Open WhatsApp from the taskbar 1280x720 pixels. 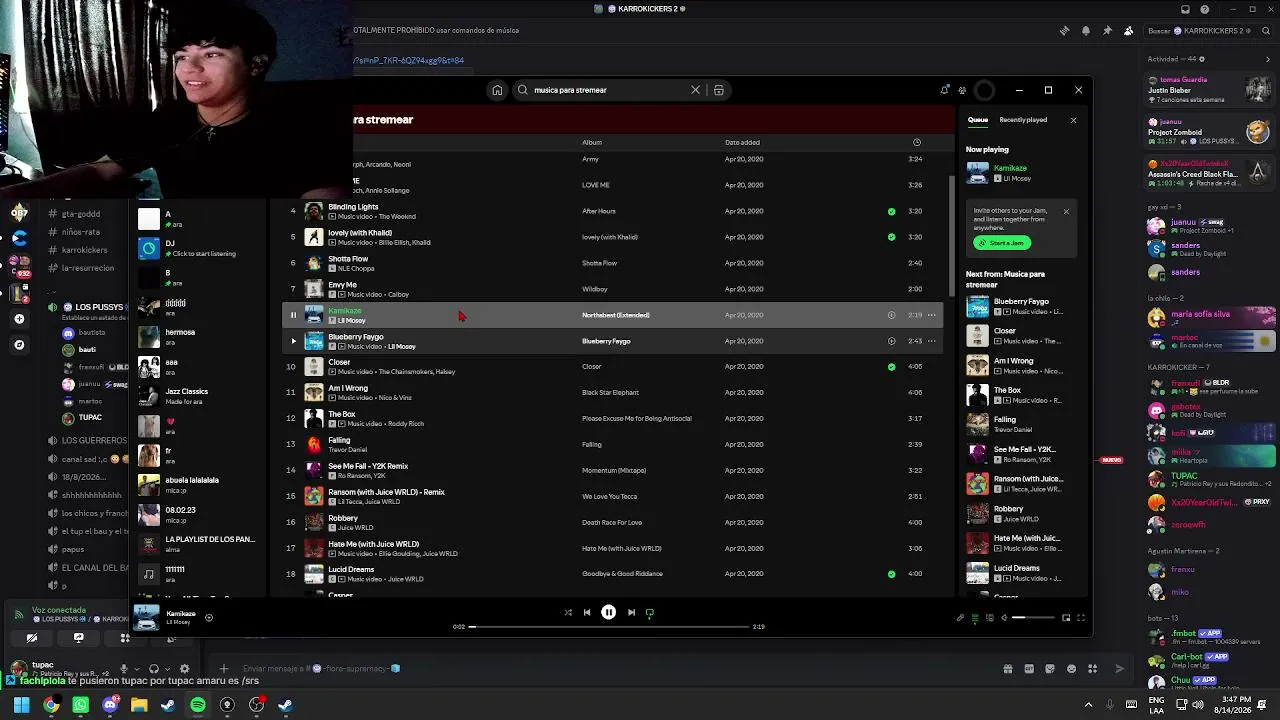[80, 705]
